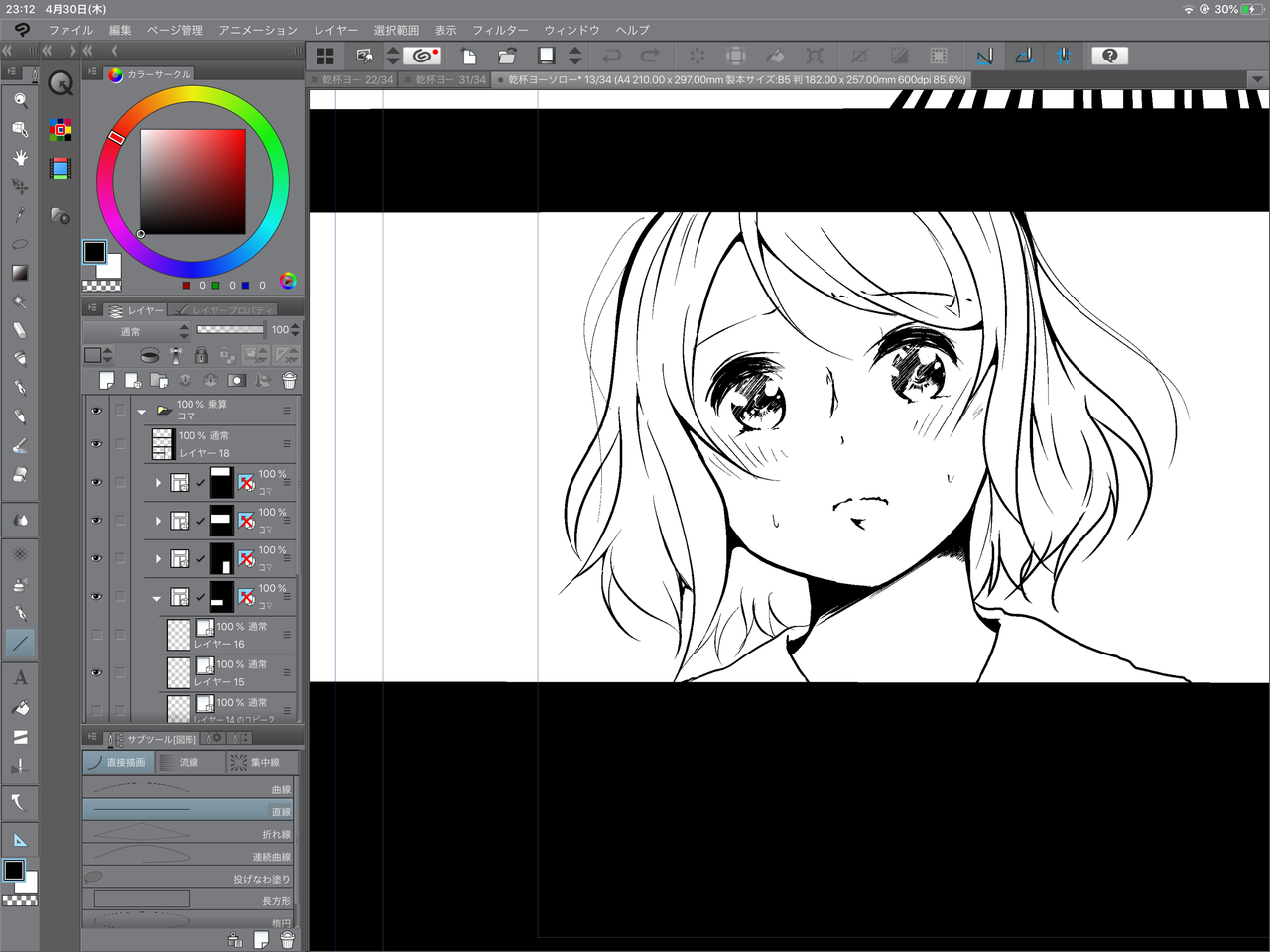
Task: Toggle Set as reference layer lighthouse icon
Action: 176,355
